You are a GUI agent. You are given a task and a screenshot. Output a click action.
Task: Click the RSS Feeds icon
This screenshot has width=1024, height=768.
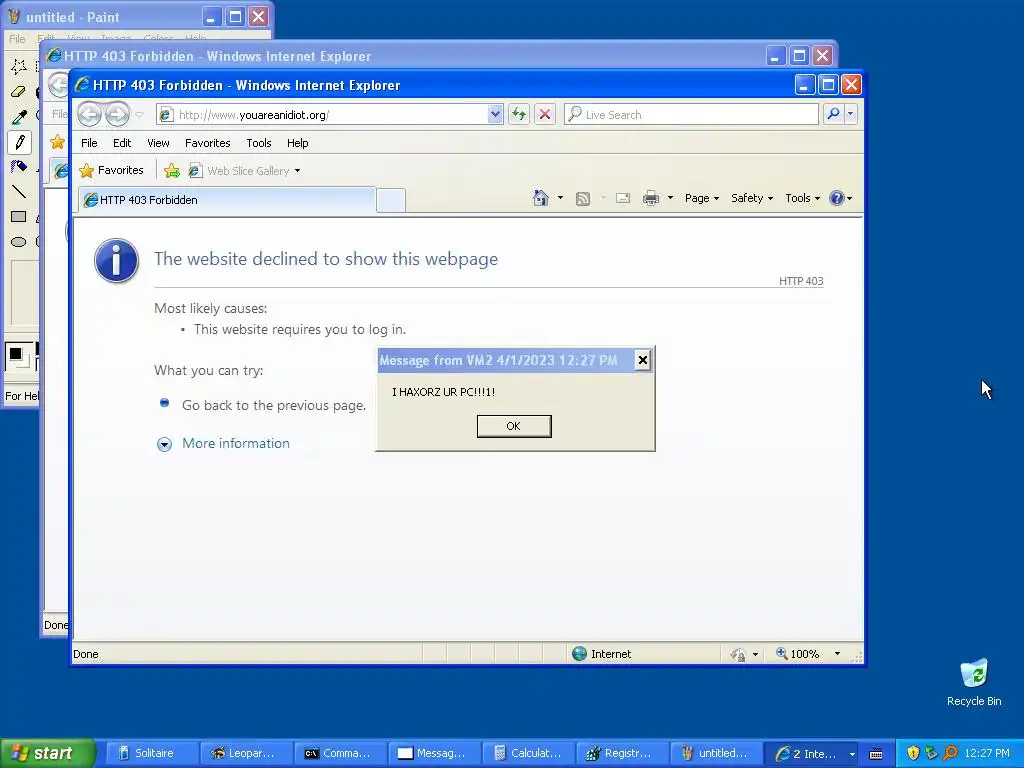point(583,199)
